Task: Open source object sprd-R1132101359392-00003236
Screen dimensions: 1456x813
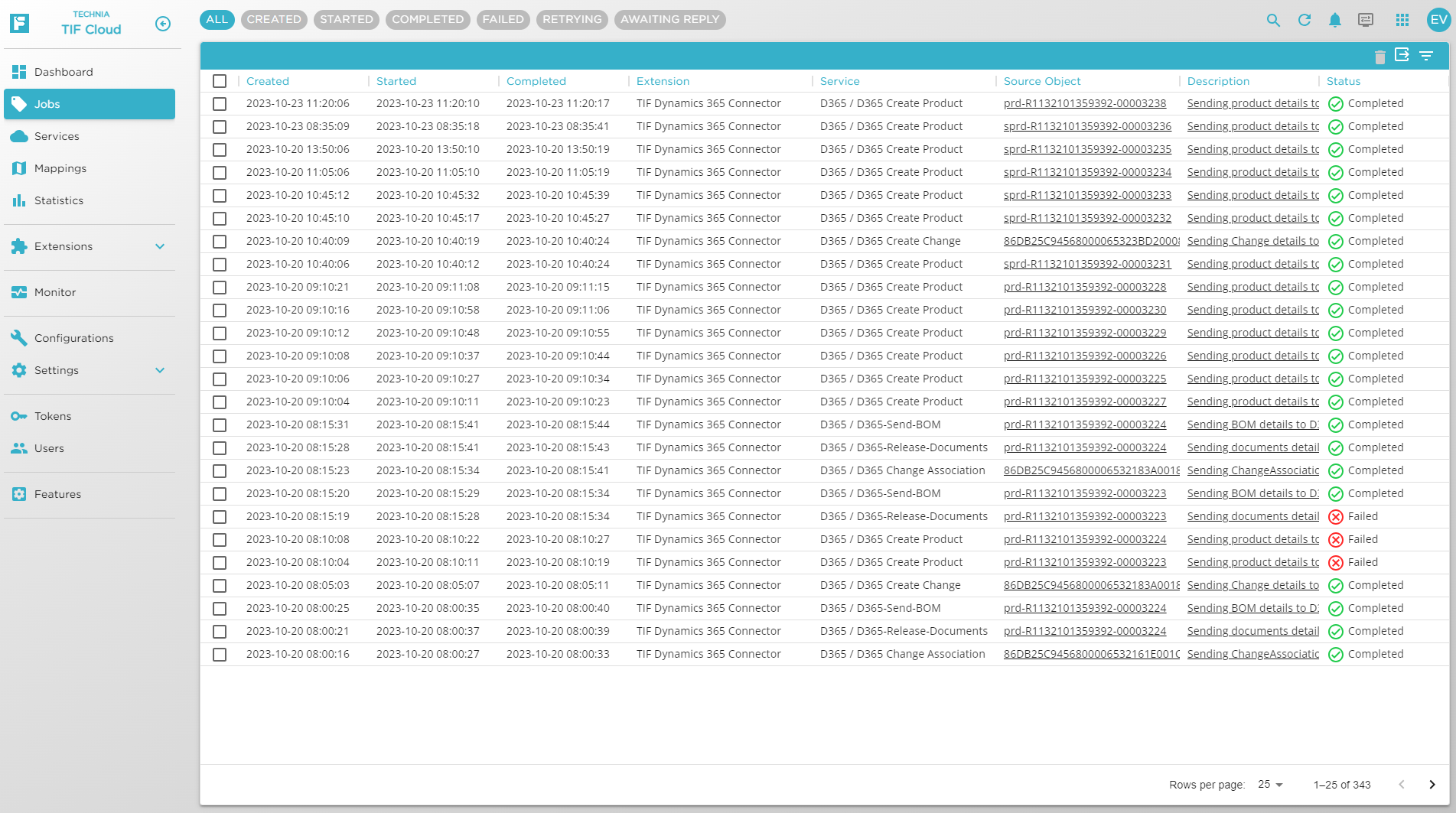Action: 1087,127
